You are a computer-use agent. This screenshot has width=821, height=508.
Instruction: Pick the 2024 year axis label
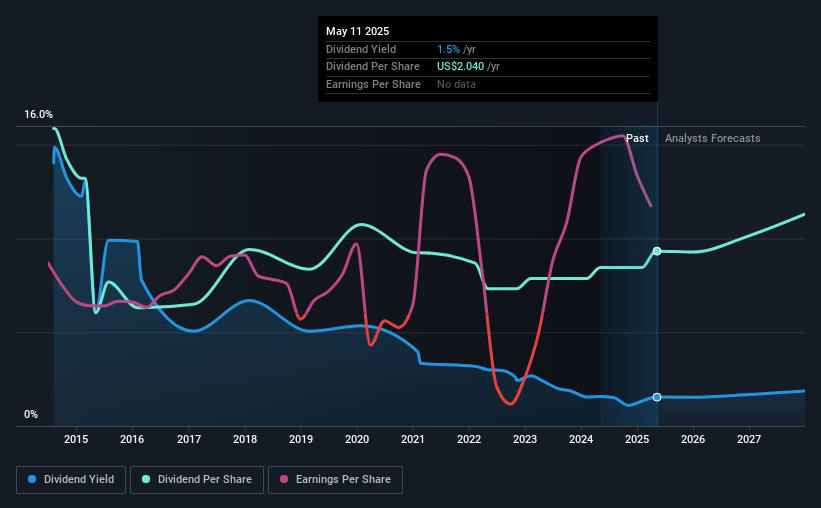point(582,439)
